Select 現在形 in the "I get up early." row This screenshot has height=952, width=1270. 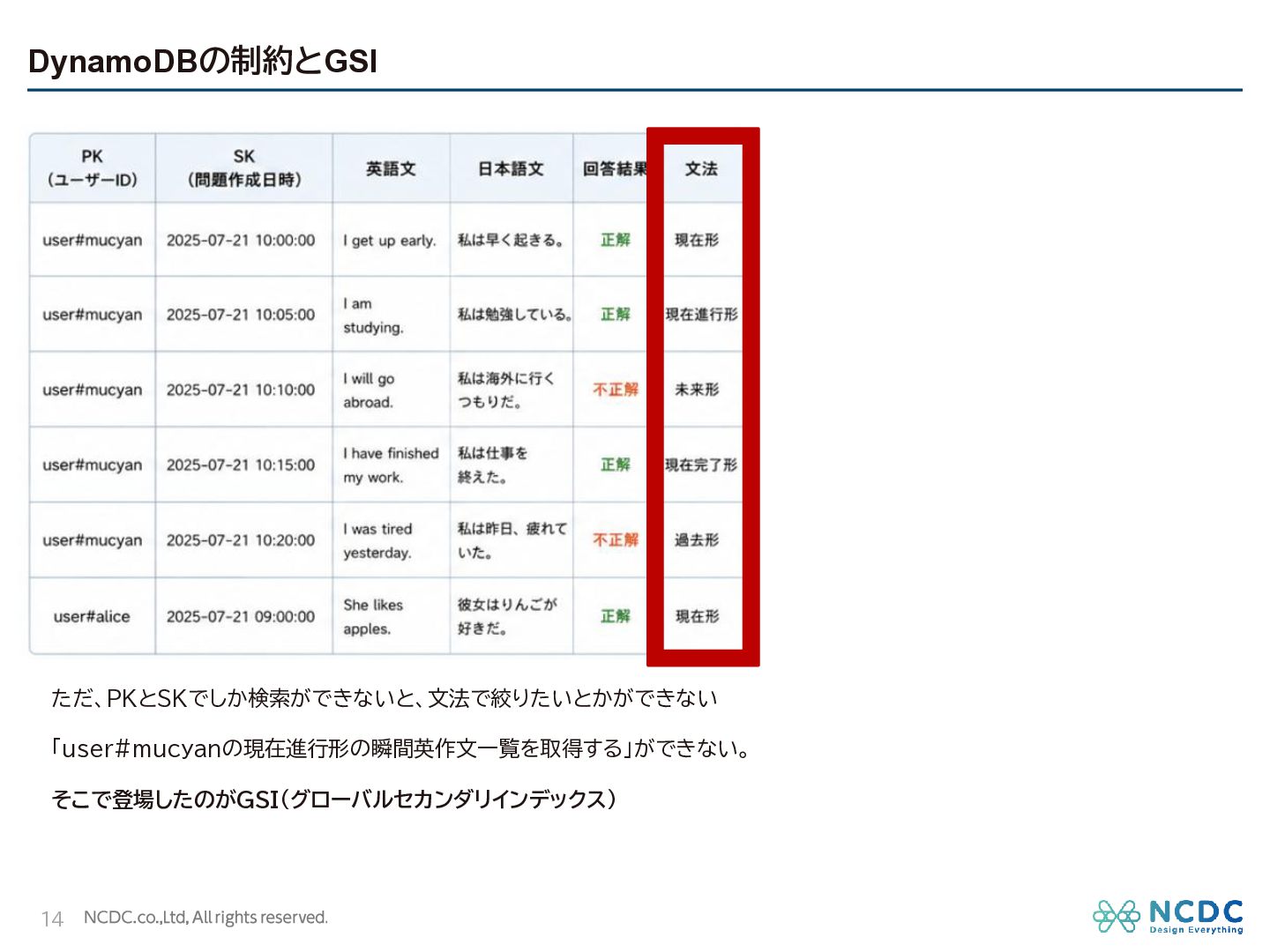697,240
